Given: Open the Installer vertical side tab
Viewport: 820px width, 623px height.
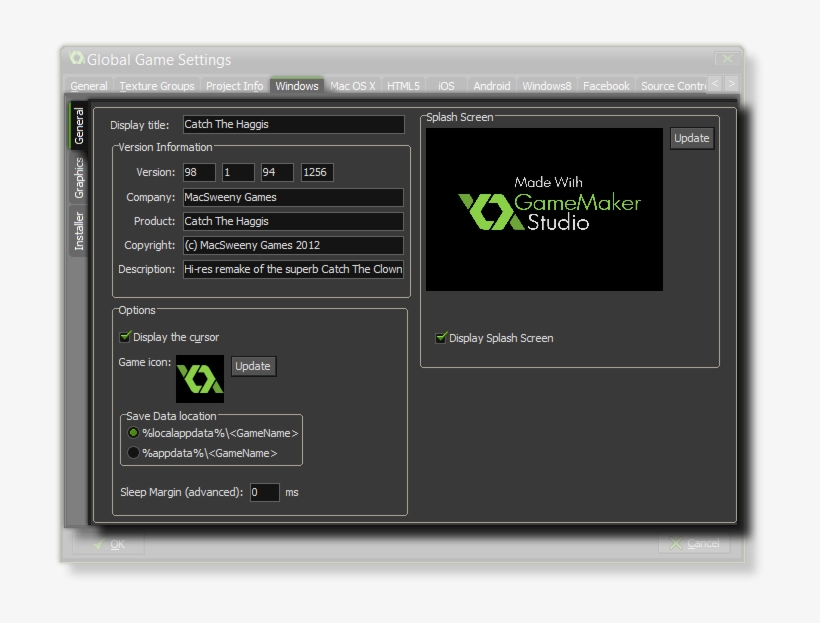Looking at the screenshot, I should pos(79,231).
